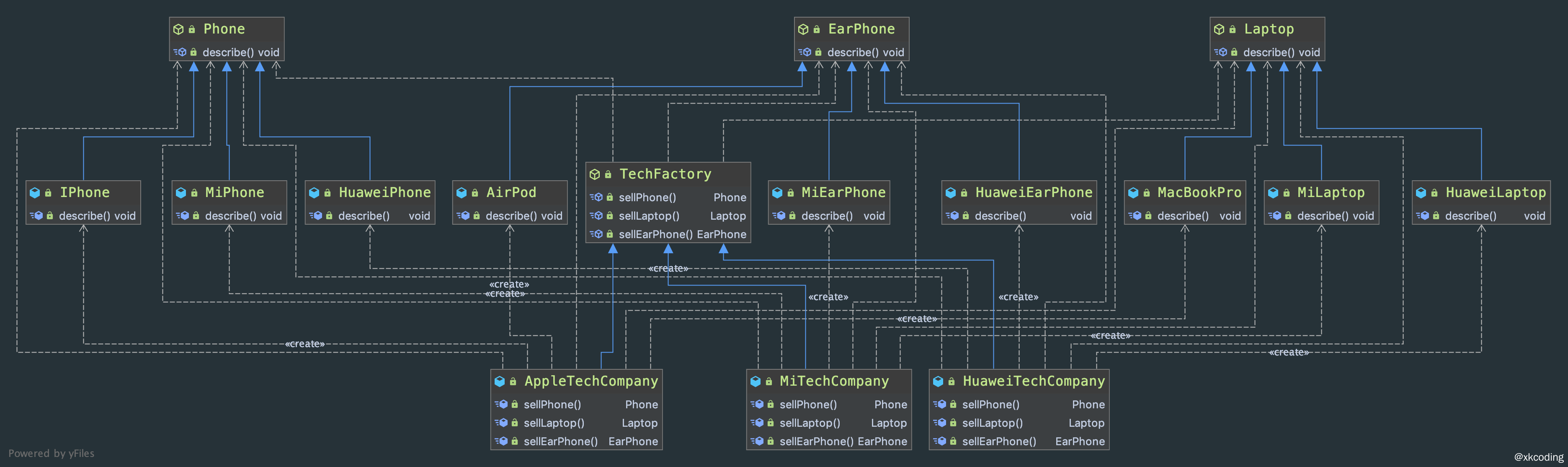Click the interface icon beside Laptop title

pos(1219,29)
